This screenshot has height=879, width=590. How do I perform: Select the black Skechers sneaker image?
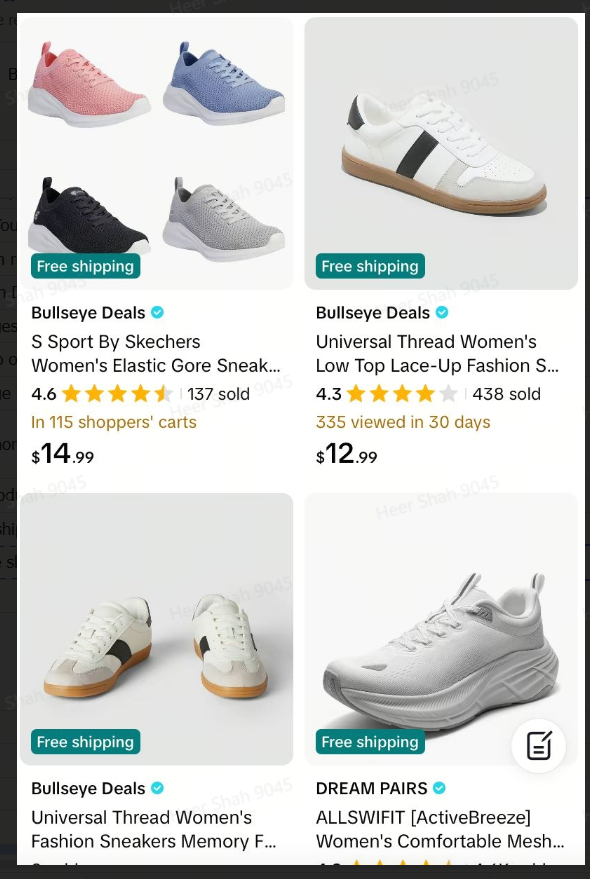click(89, 215)
